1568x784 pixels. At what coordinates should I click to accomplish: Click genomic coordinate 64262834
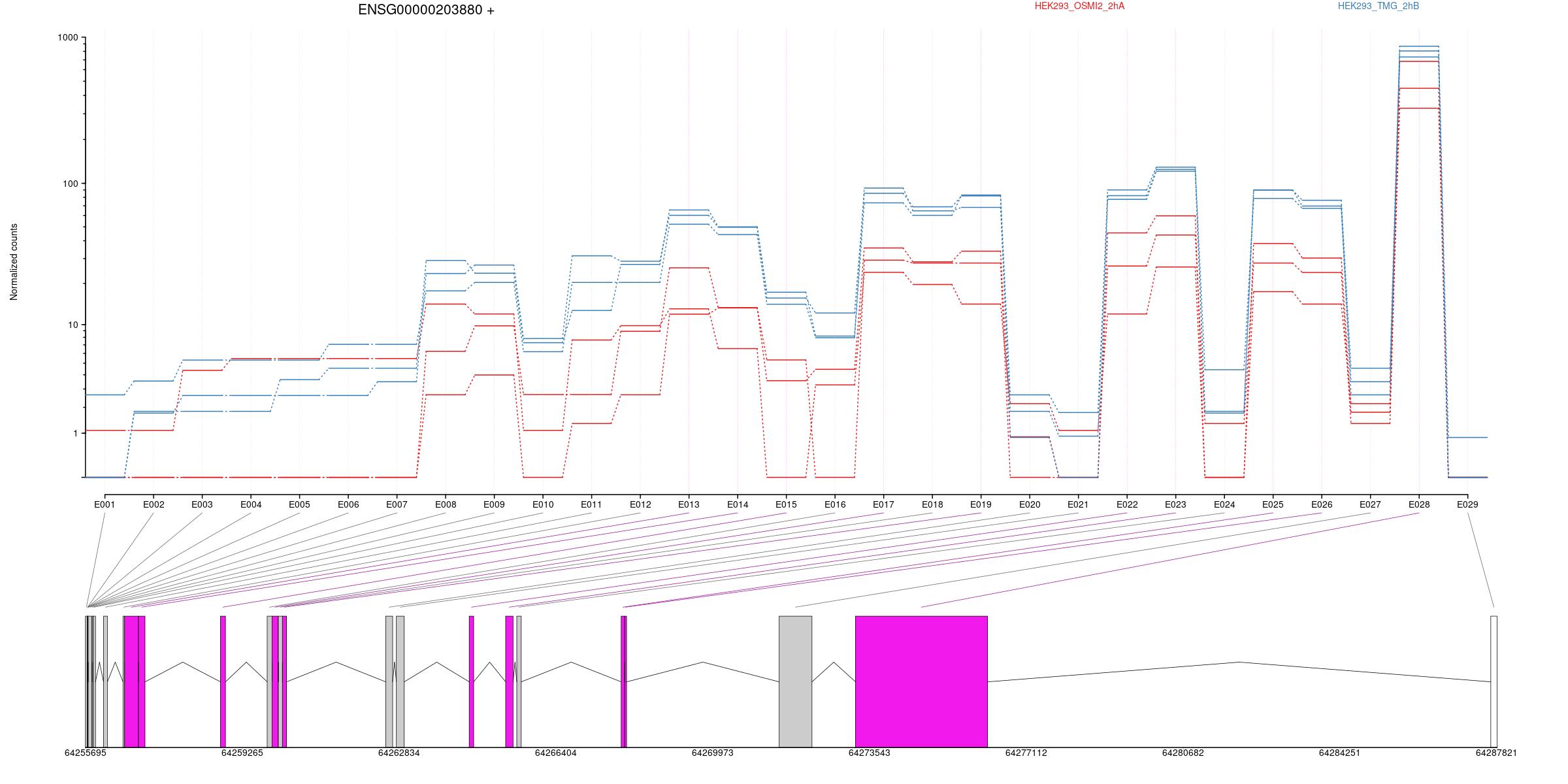(399, 753)
